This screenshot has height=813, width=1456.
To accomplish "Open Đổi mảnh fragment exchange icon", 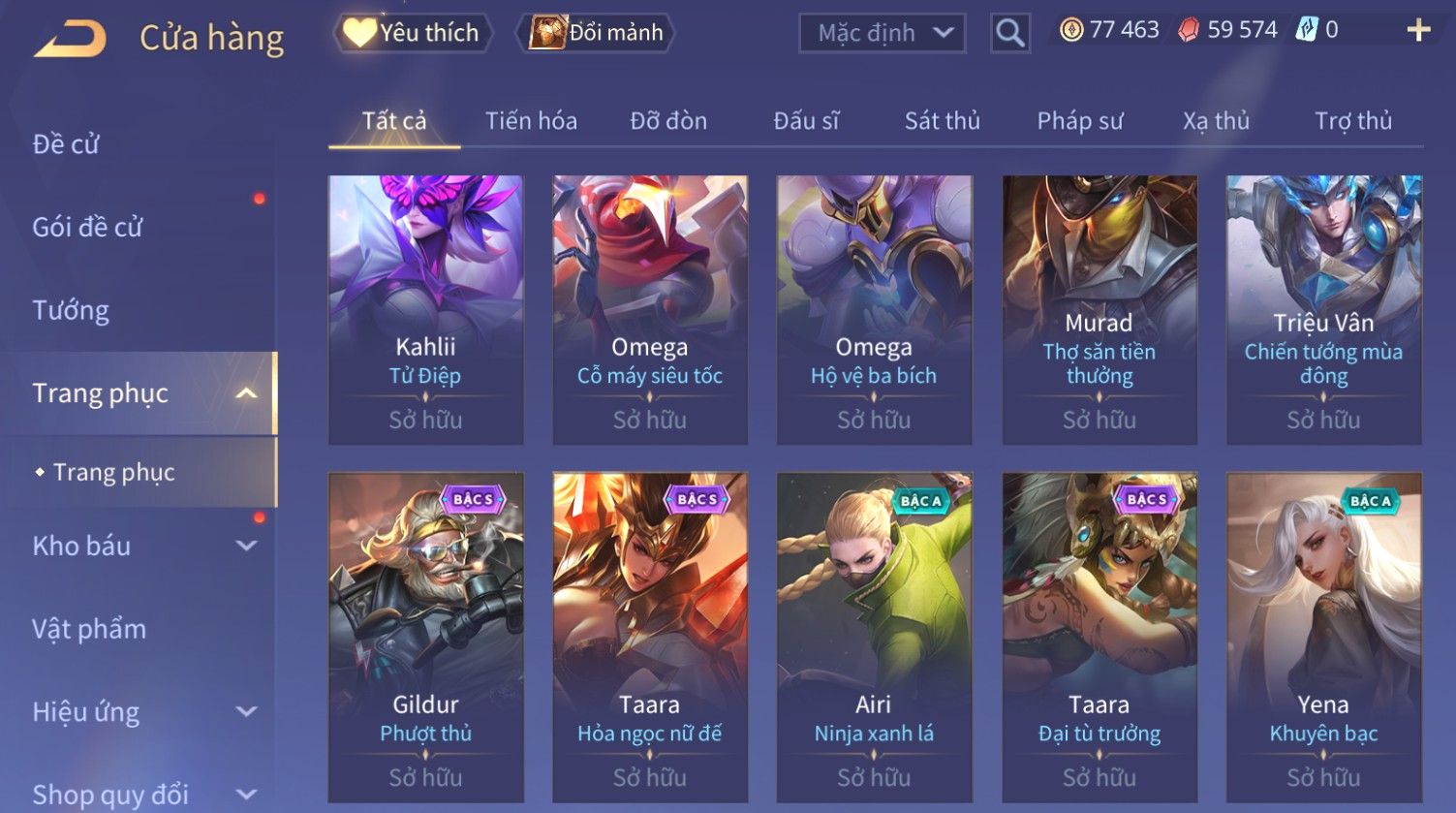I will 547,33.
